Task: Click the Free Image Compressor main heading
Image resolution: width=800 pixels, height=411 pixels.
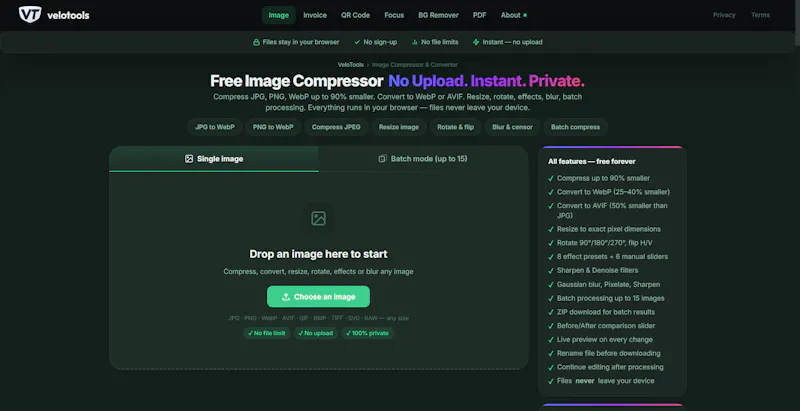Action: [x=296, y=81]
